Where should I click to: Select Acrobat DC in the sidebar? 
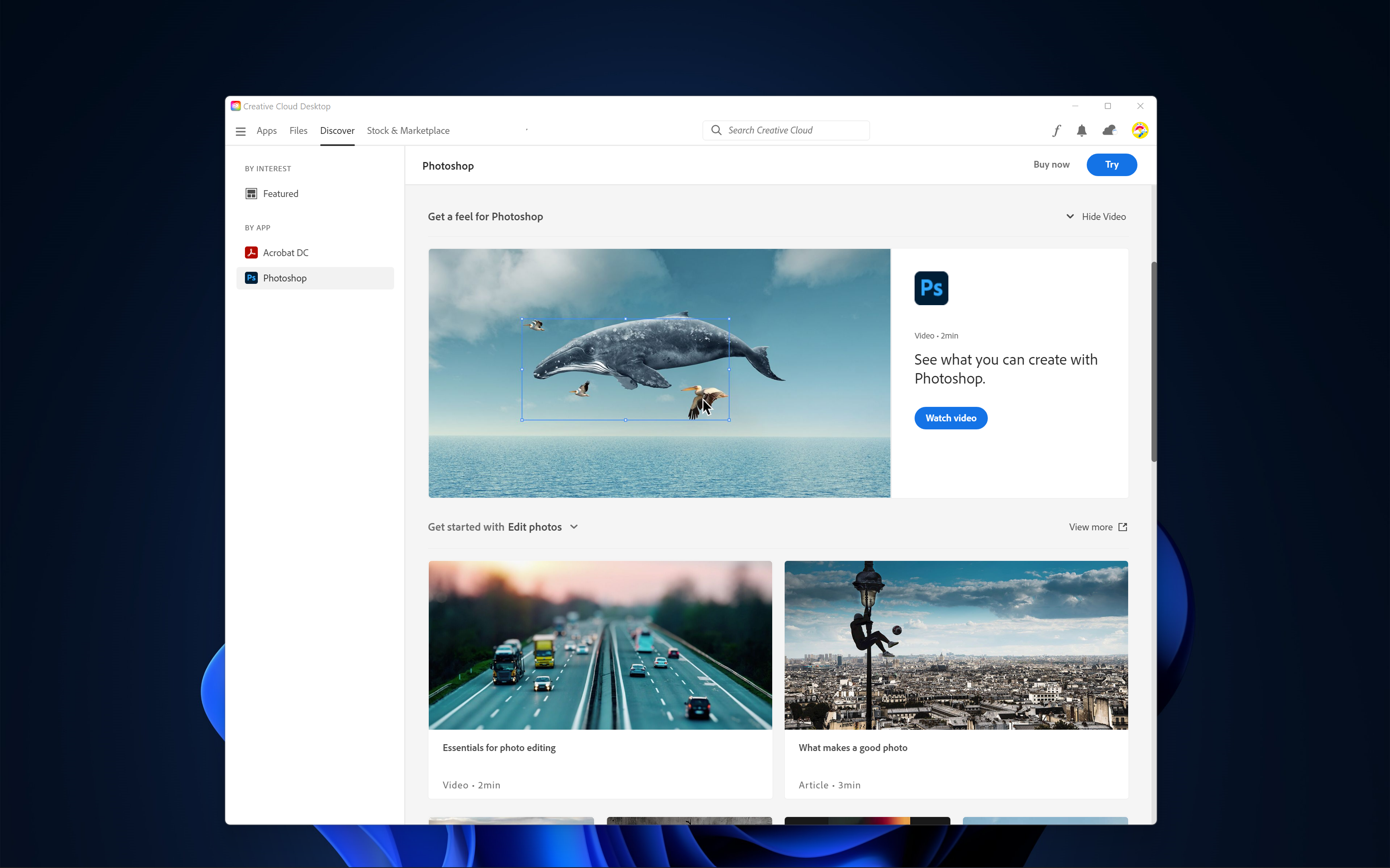coord(285,252)
